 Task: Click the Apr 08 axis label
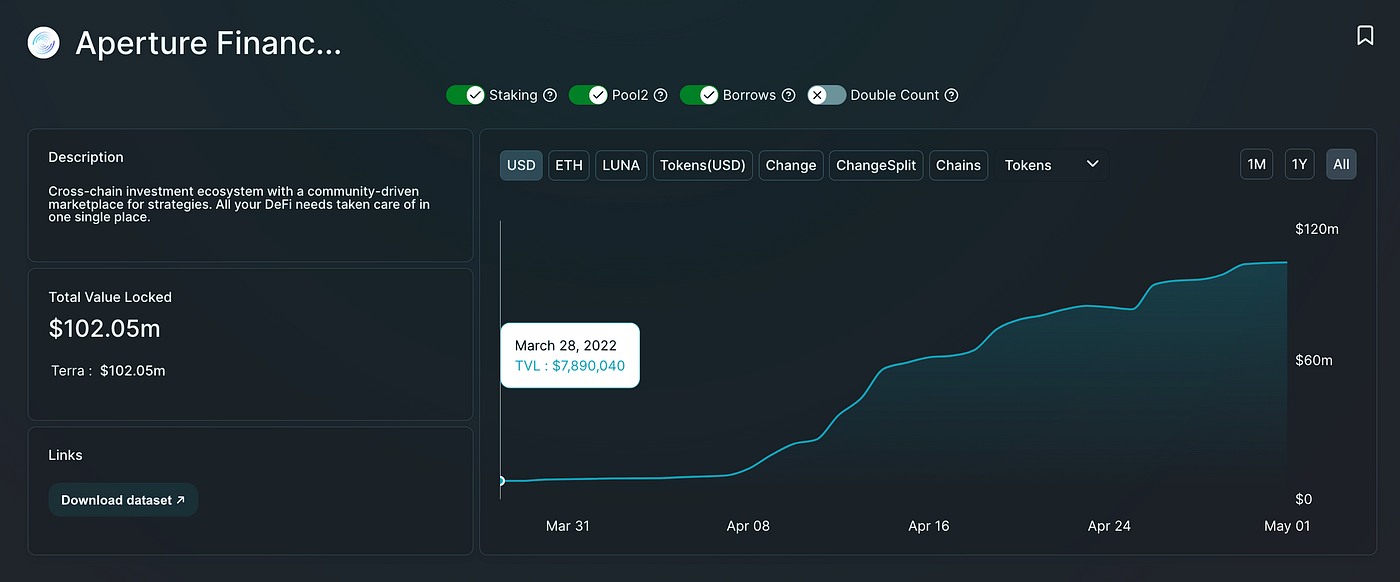[748, 526]
